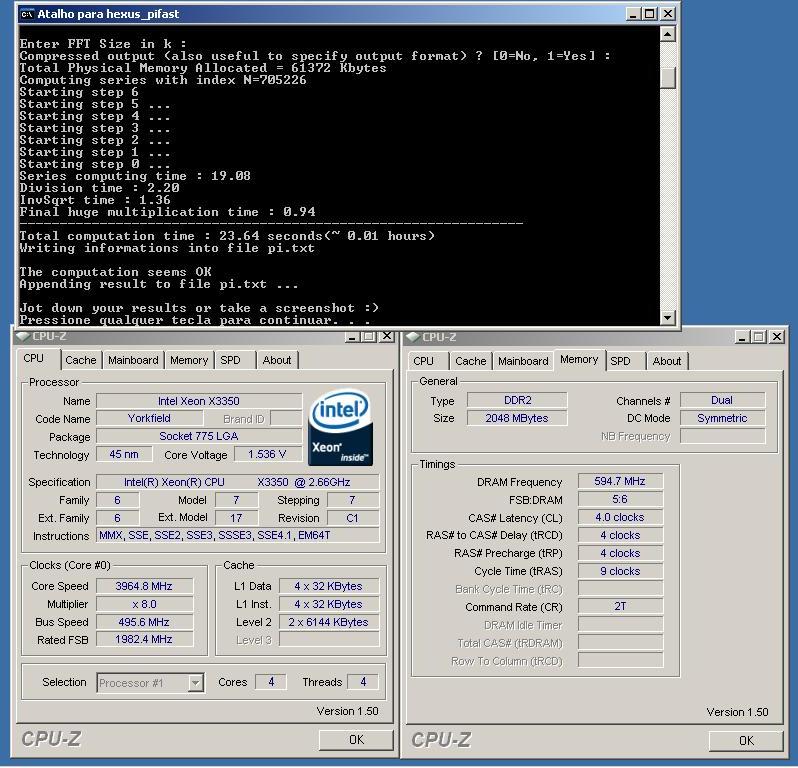Click the Technology value '45 nm'
798x768 pixels.
124,454
